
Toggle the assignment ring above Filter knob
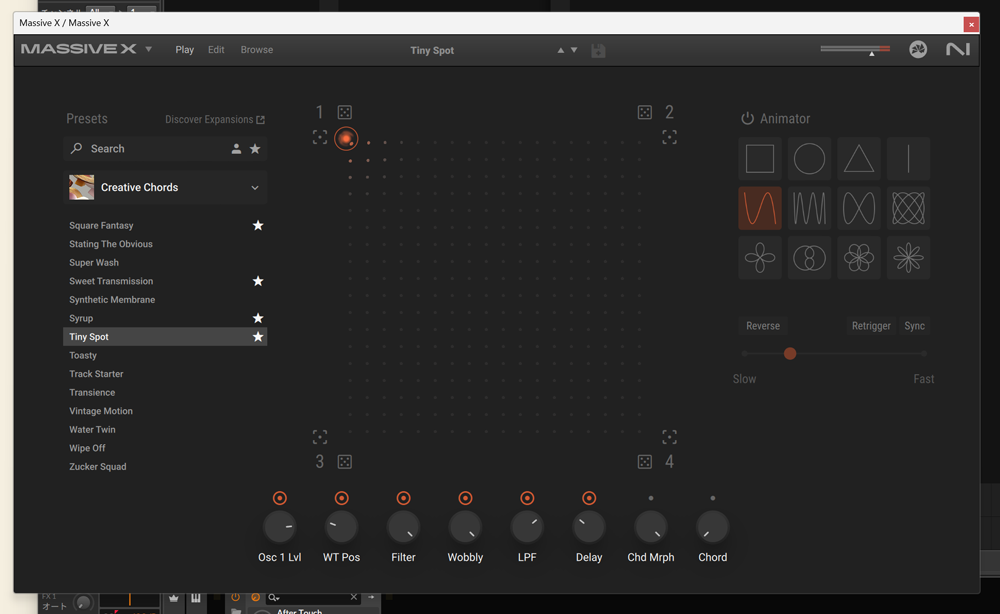(x=403, y=498)
